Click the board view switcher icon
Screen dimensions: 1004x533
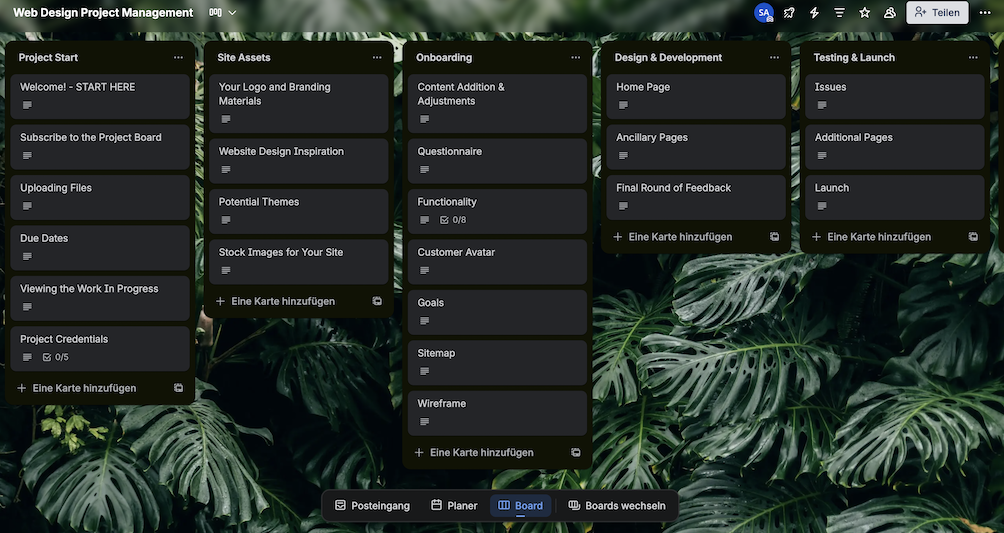click(x=216, y=12)
